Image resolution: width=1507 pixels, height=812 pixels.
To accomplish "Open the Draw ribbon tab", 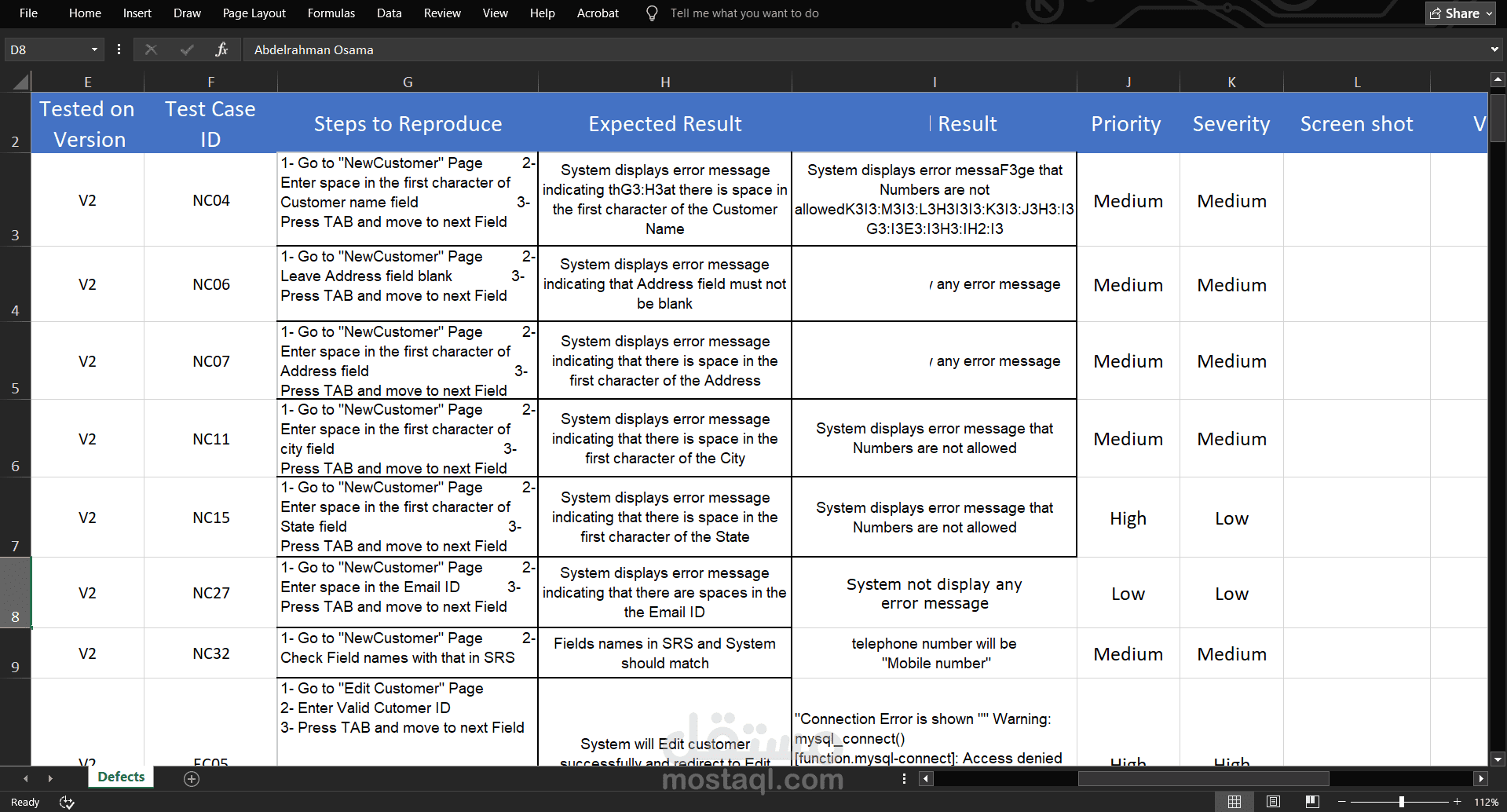I will 187,13.
